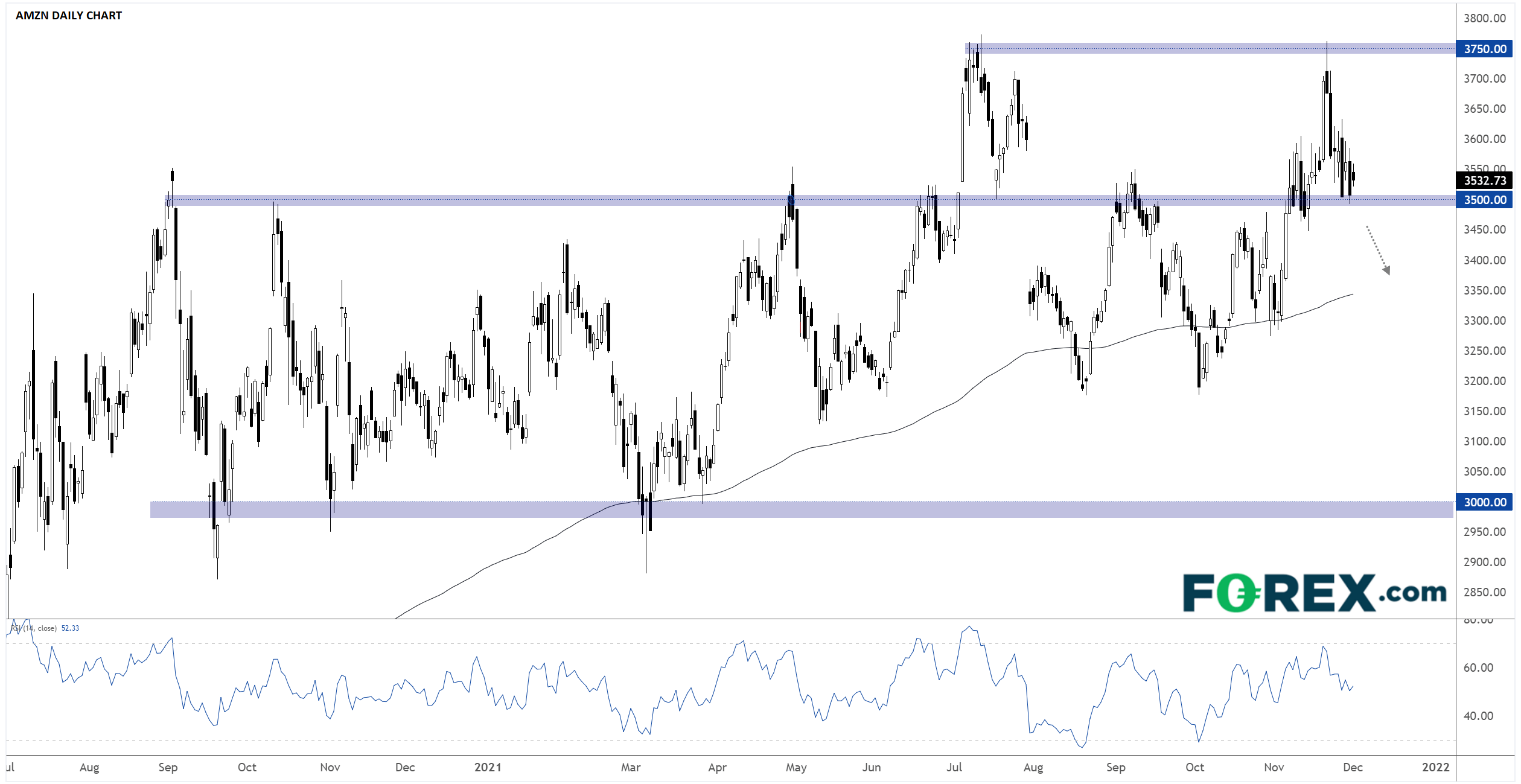Click the RSI value 52.33 label

[x=70, y=628]
